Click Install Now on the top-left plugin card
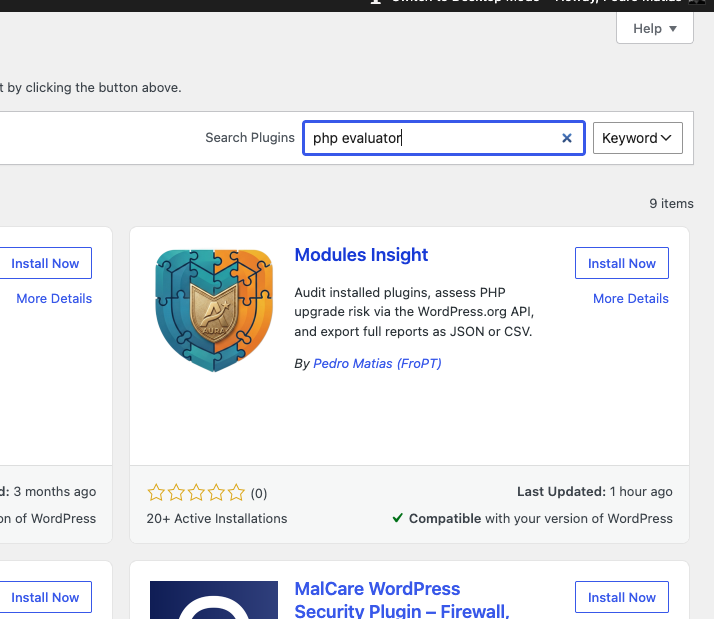 pos(45,263)
